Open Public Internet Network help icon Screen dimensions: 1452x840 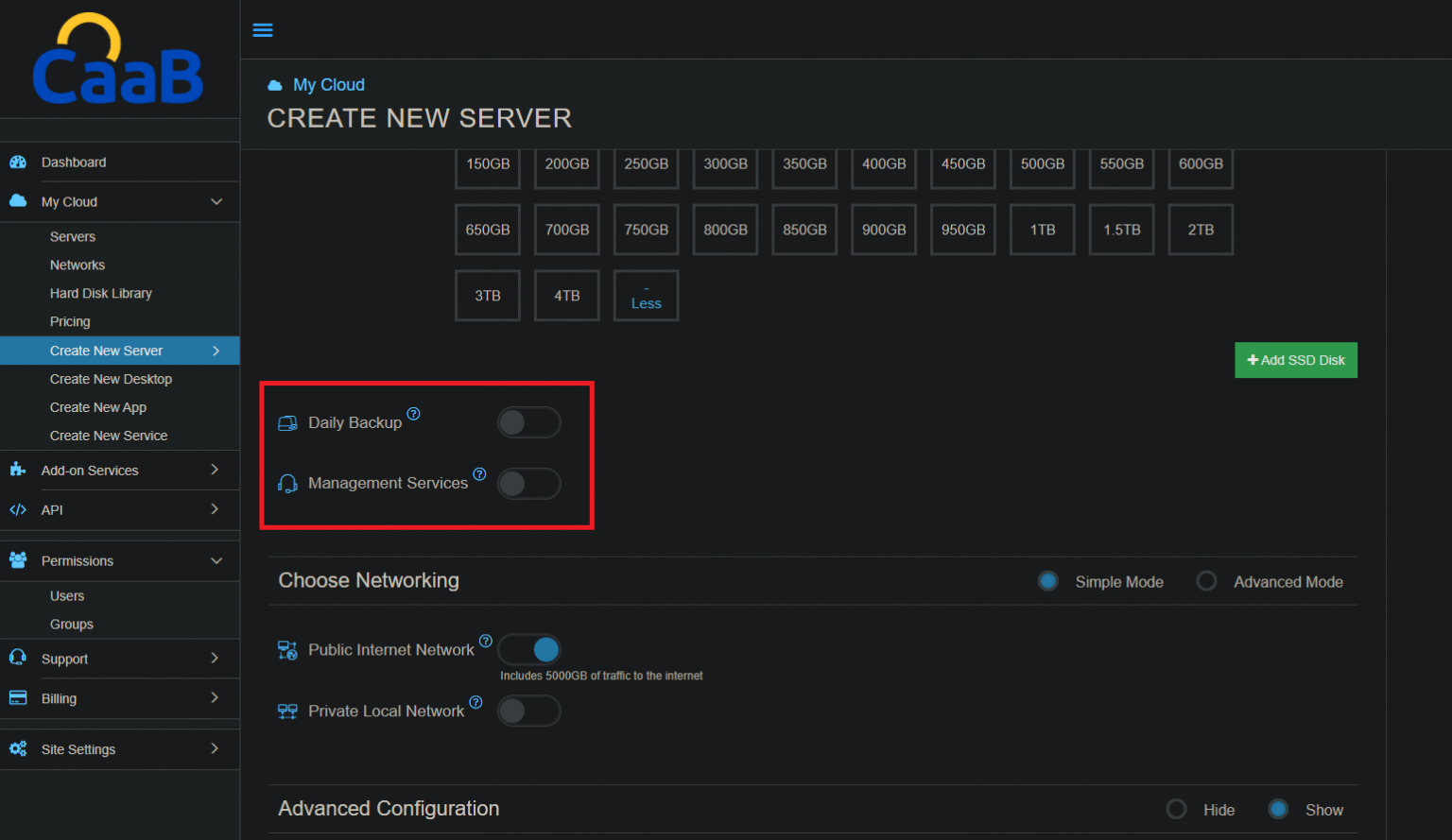coord(486,641)
